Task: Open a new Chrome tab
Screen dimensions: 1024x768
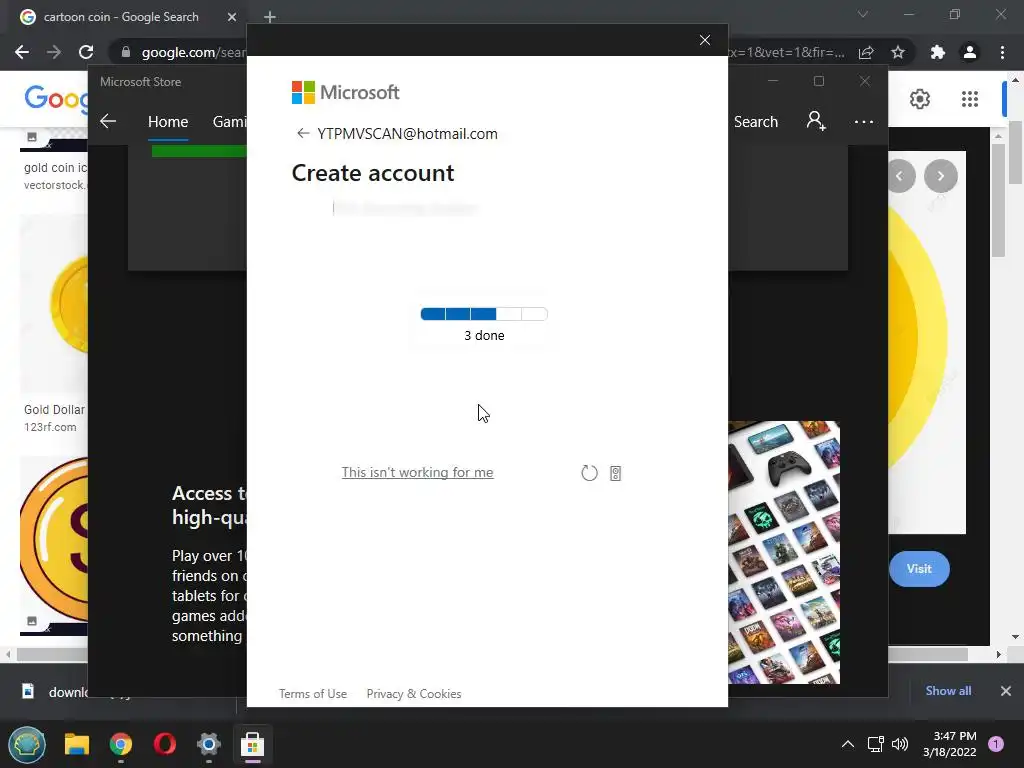Action: pyautogui.click(x=270, y=17)
